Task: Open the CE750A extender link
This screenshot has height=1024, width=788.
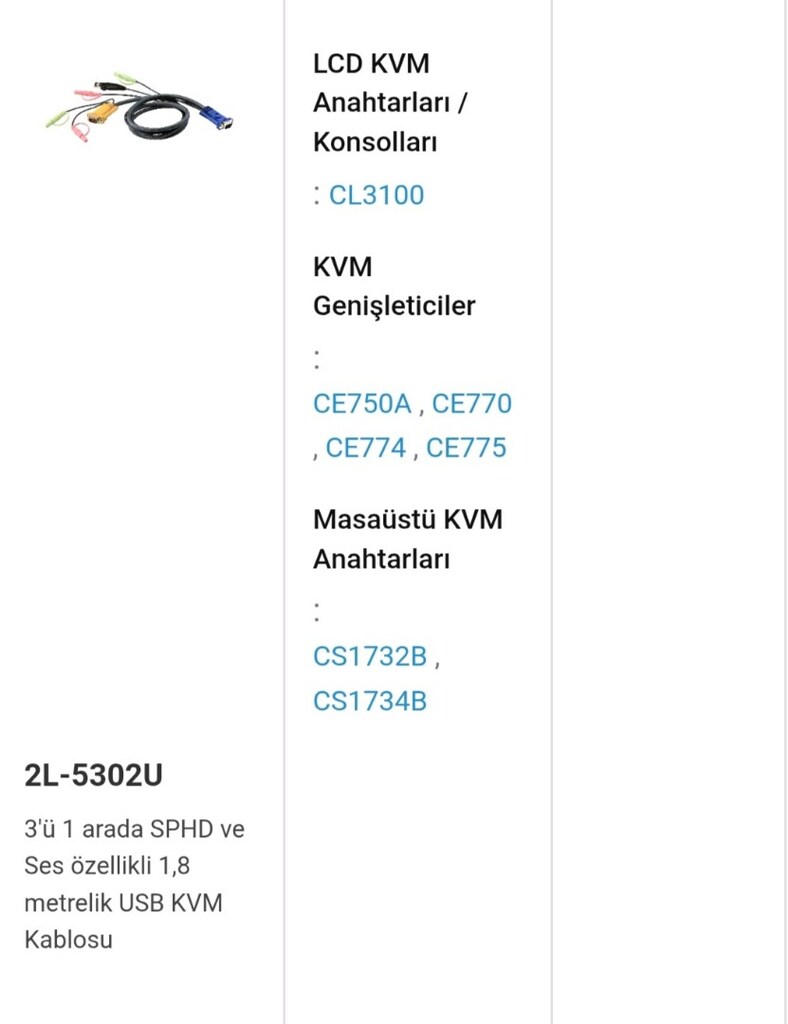Action: pyautogui.click(x=362, y=404)
